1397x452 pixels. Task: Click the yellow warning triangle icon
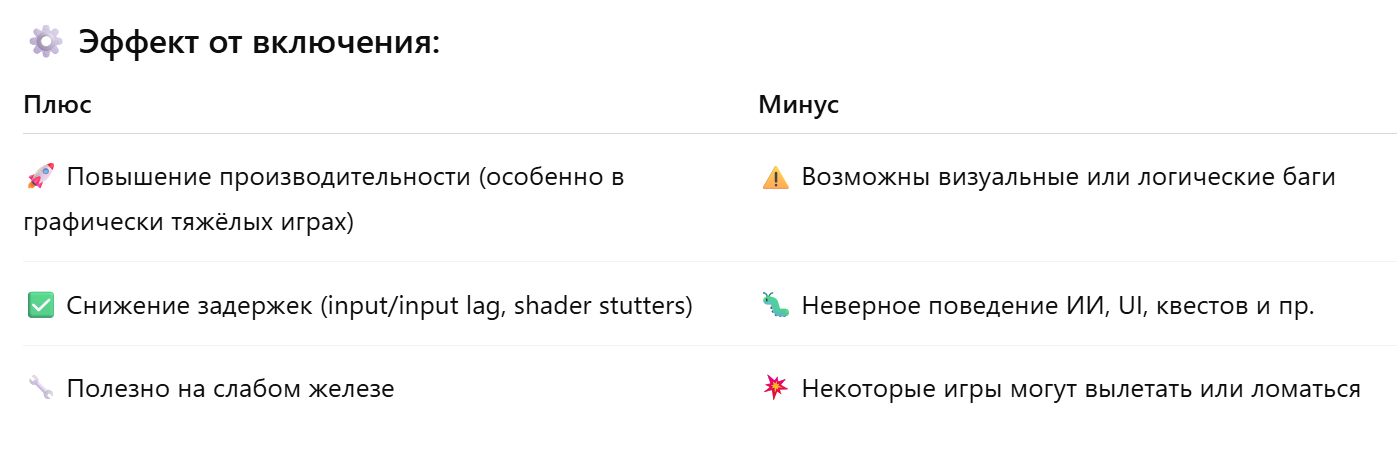[775, 178]
